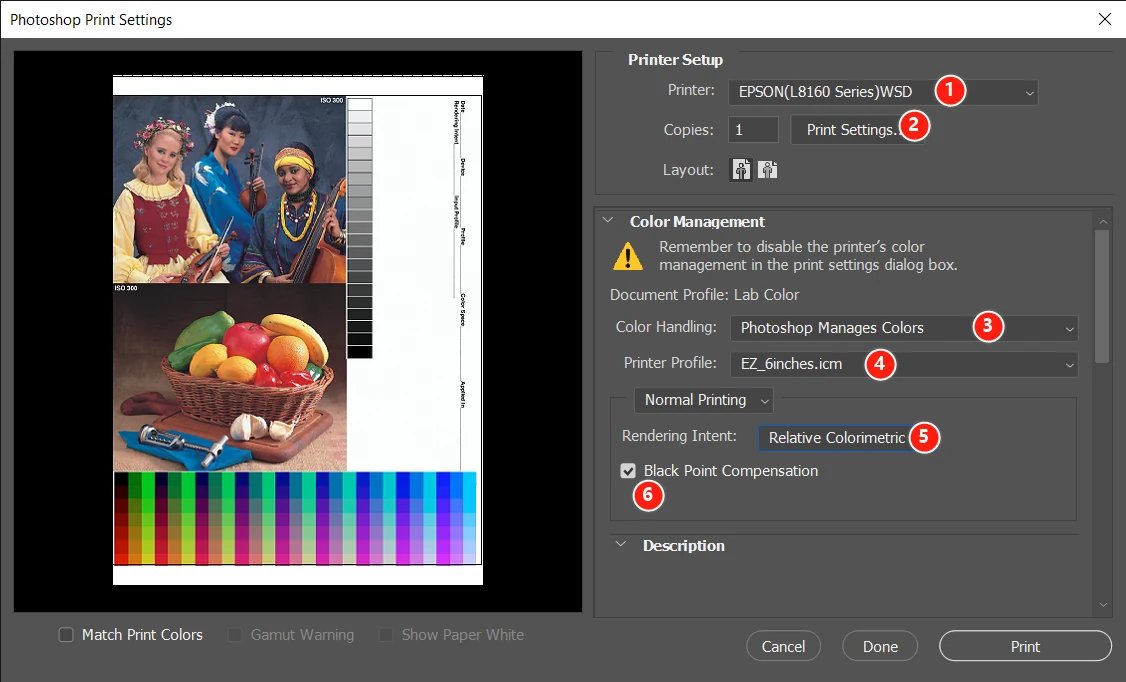Viewport: 1126px width, 682px height.
Task: Click the Printer Profile label
Action: [669, 363]
